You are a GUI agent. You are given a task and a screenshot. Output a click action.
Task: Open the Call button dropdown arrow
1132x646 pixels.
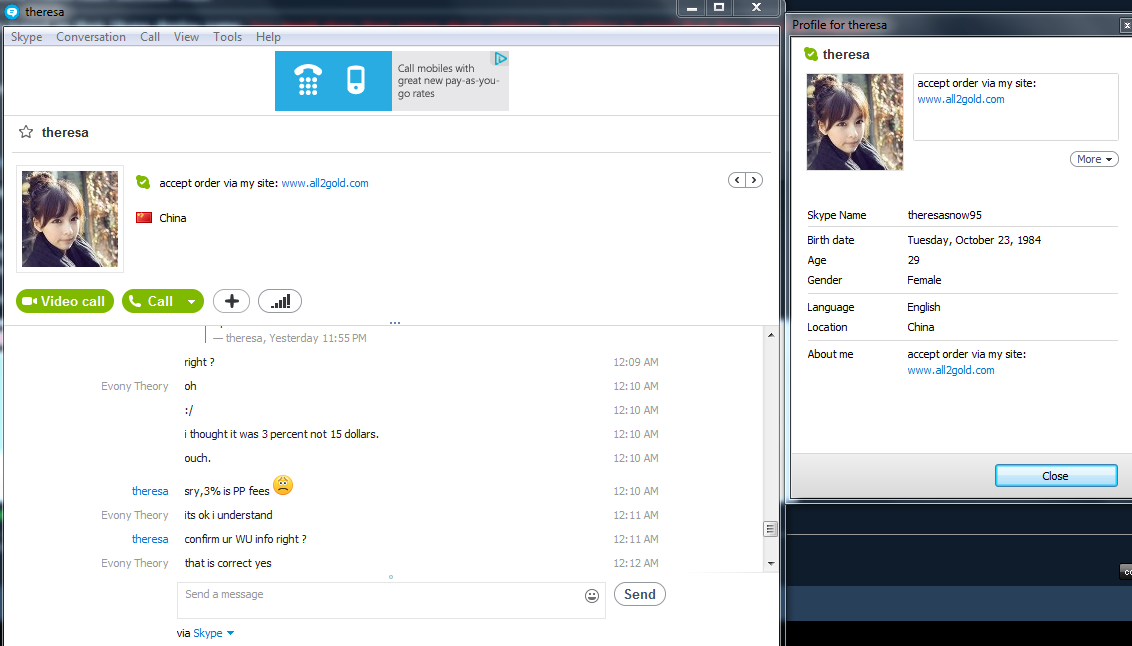click(191, 301)
